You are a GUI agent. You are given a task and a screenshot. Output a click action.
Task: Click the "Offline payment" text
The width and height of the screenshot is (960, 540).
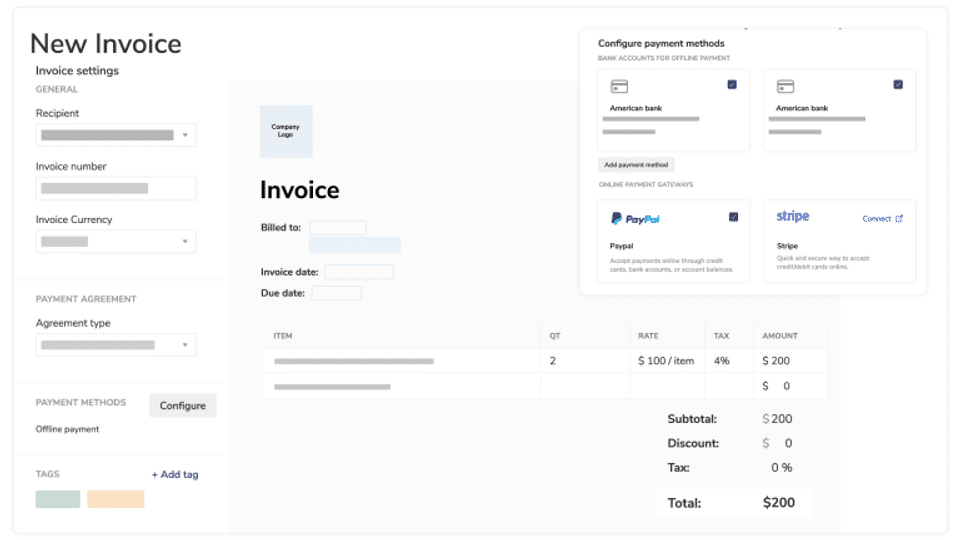click(x=67, y=429)
